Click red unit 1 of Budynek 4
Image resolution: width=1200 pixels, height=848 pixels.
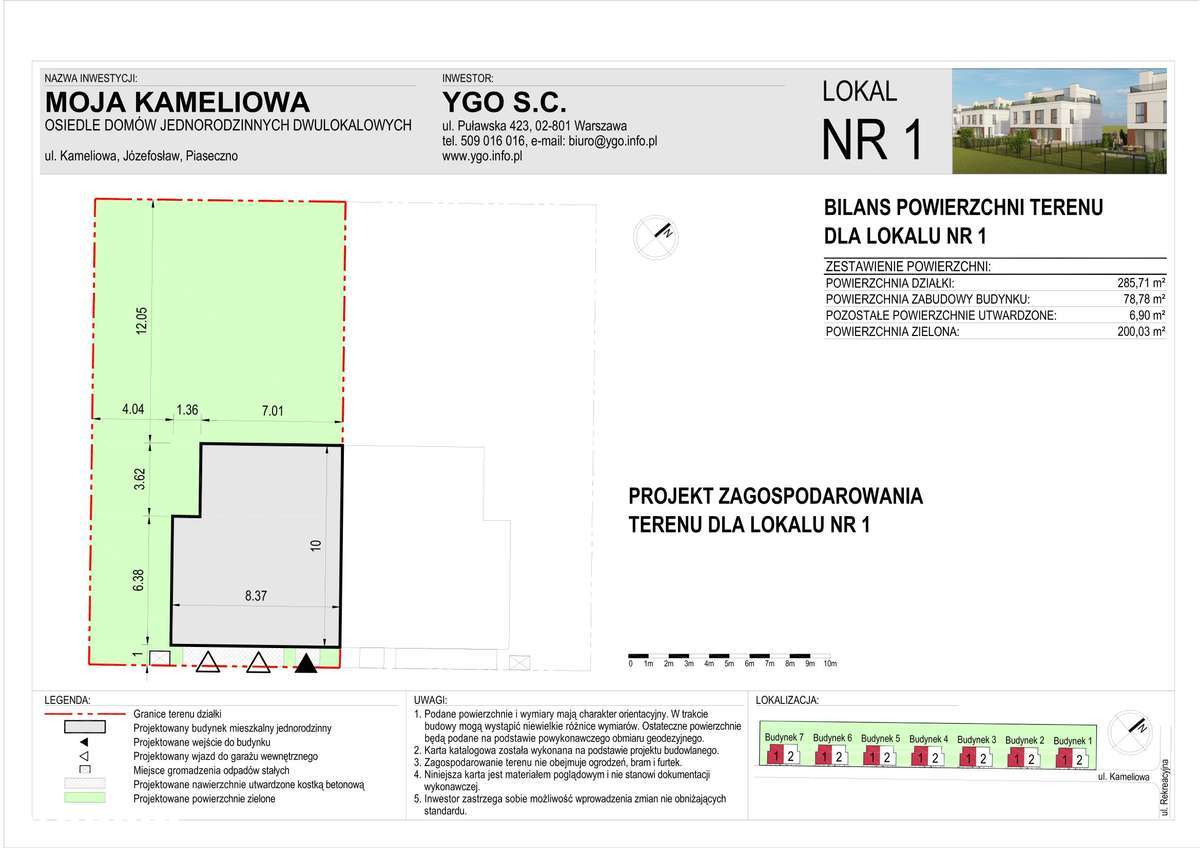(920, 757)
